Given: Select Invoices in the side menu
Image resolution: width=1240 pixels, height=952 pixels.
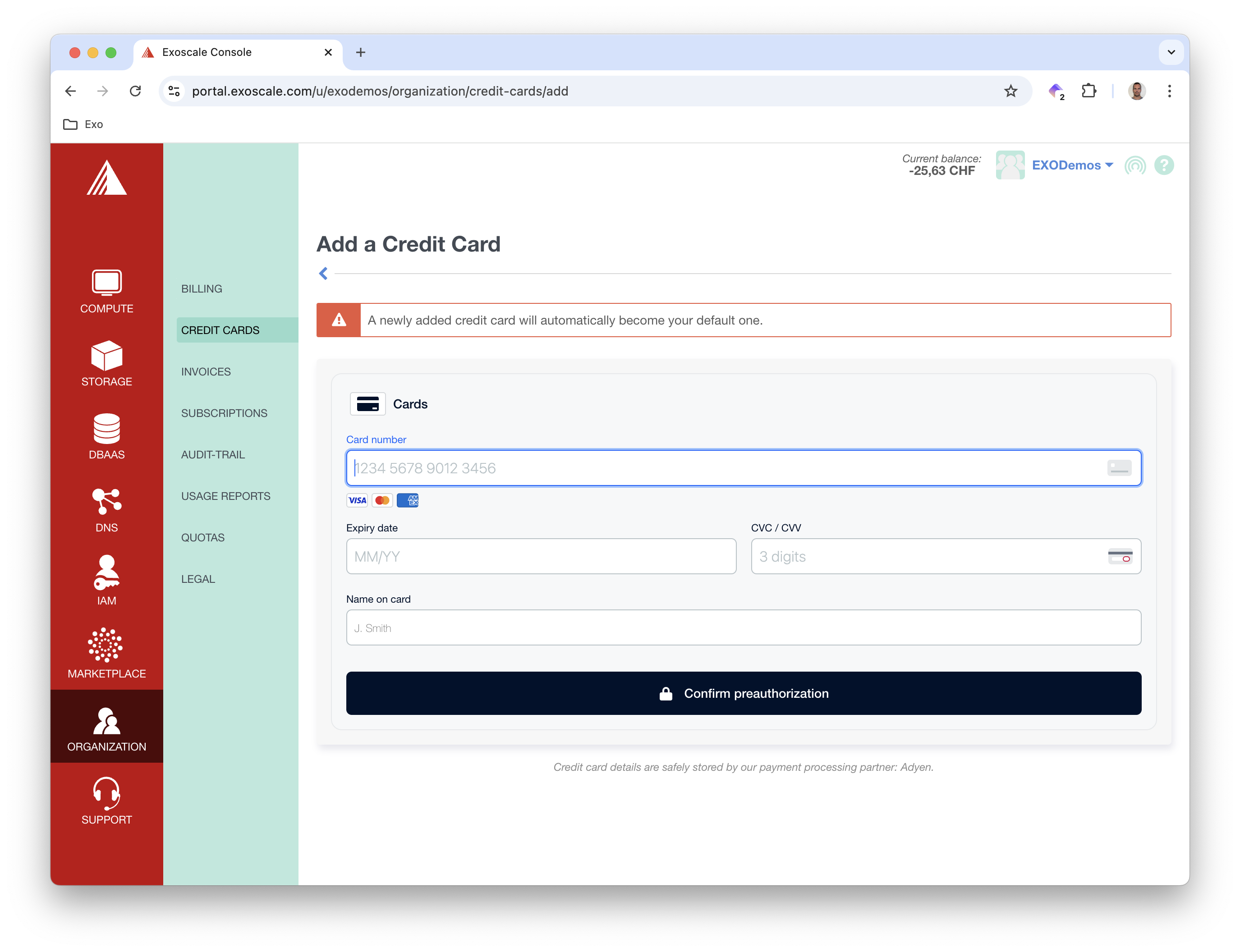Looking at the screenshot, I should pos(206,372).
